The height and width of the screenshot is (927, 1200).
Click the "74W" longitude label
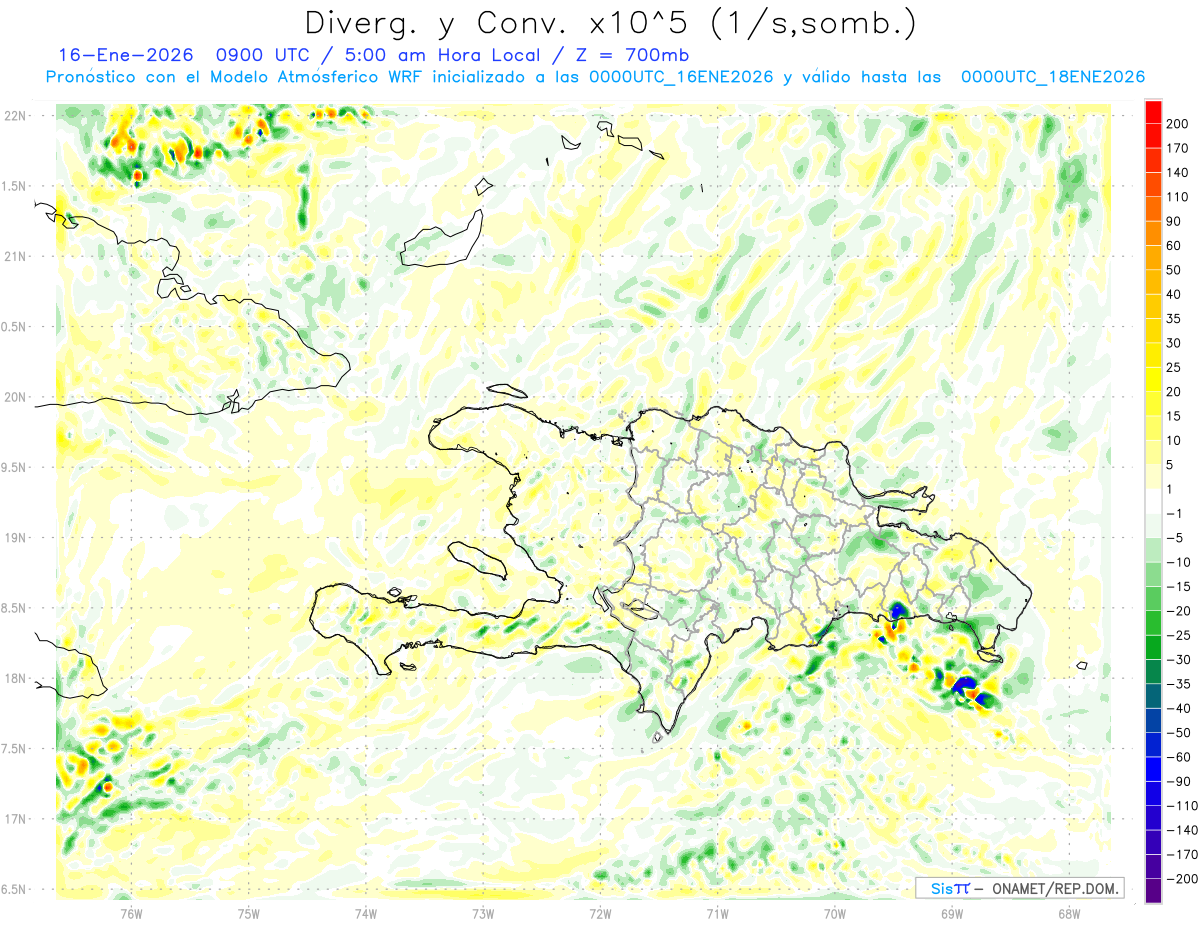tap(366, 913)
